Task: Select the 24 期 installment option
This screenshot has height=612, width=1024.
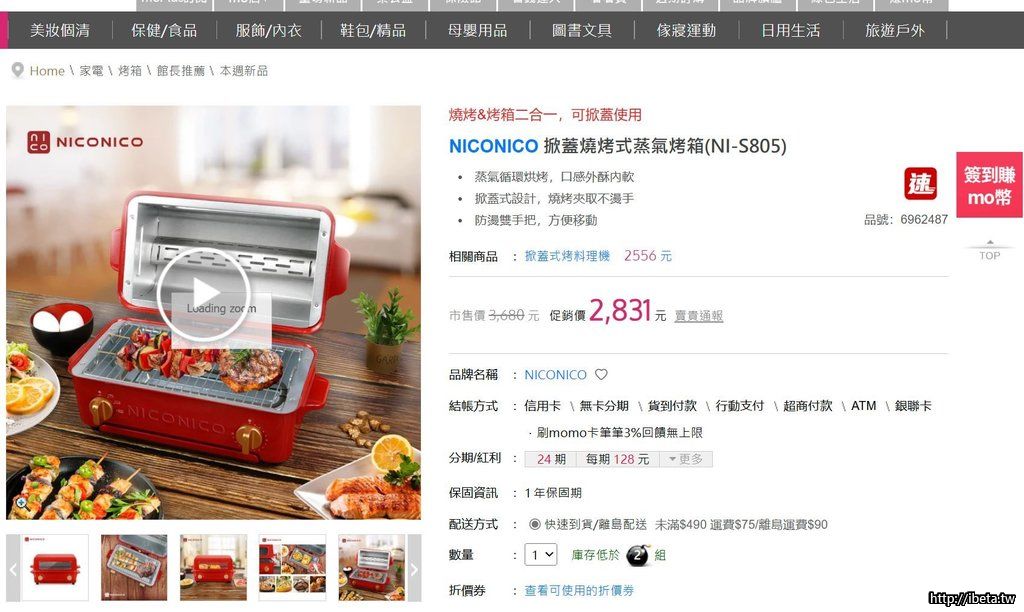Action: point(551,459)
